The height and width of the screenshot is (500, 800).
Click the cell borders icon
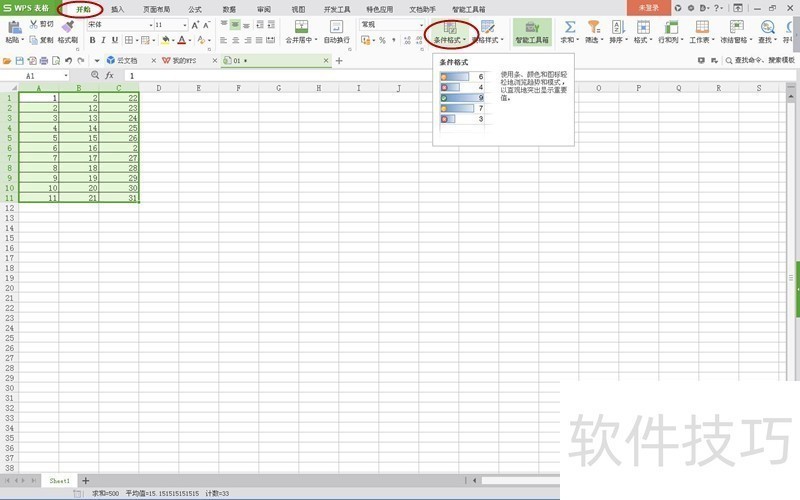click(129, 40)
